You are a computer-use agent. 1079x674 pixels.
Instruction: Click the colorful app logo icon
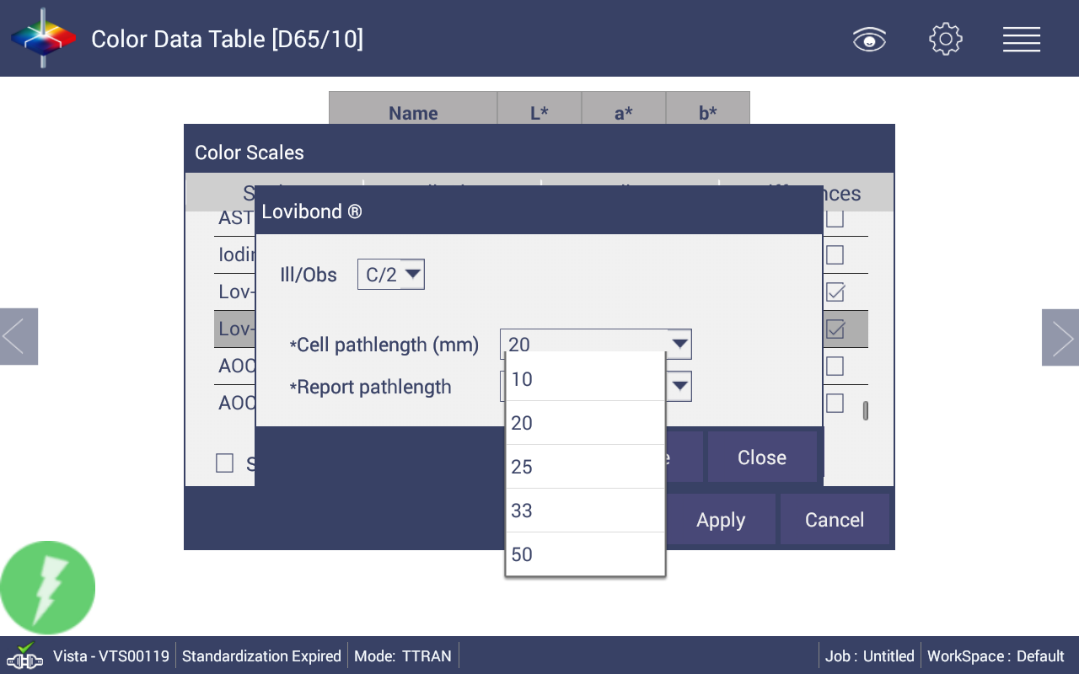[x=43, y=38]
